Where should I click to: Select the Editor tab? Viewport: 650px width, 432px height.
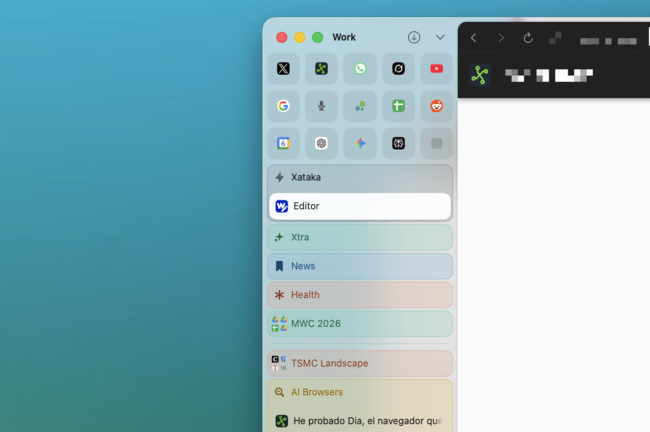(x=359, y=206)
